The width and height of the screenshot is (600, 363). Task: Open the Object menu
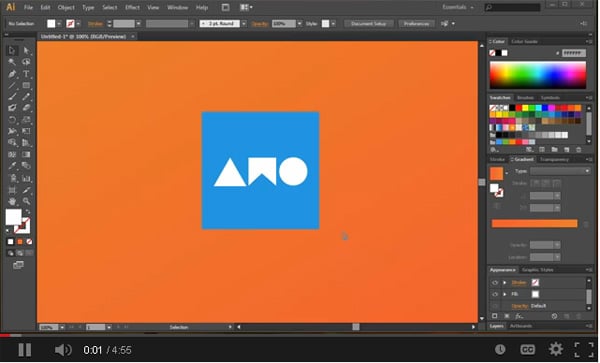pyautogui.click(x=66, y=7)
